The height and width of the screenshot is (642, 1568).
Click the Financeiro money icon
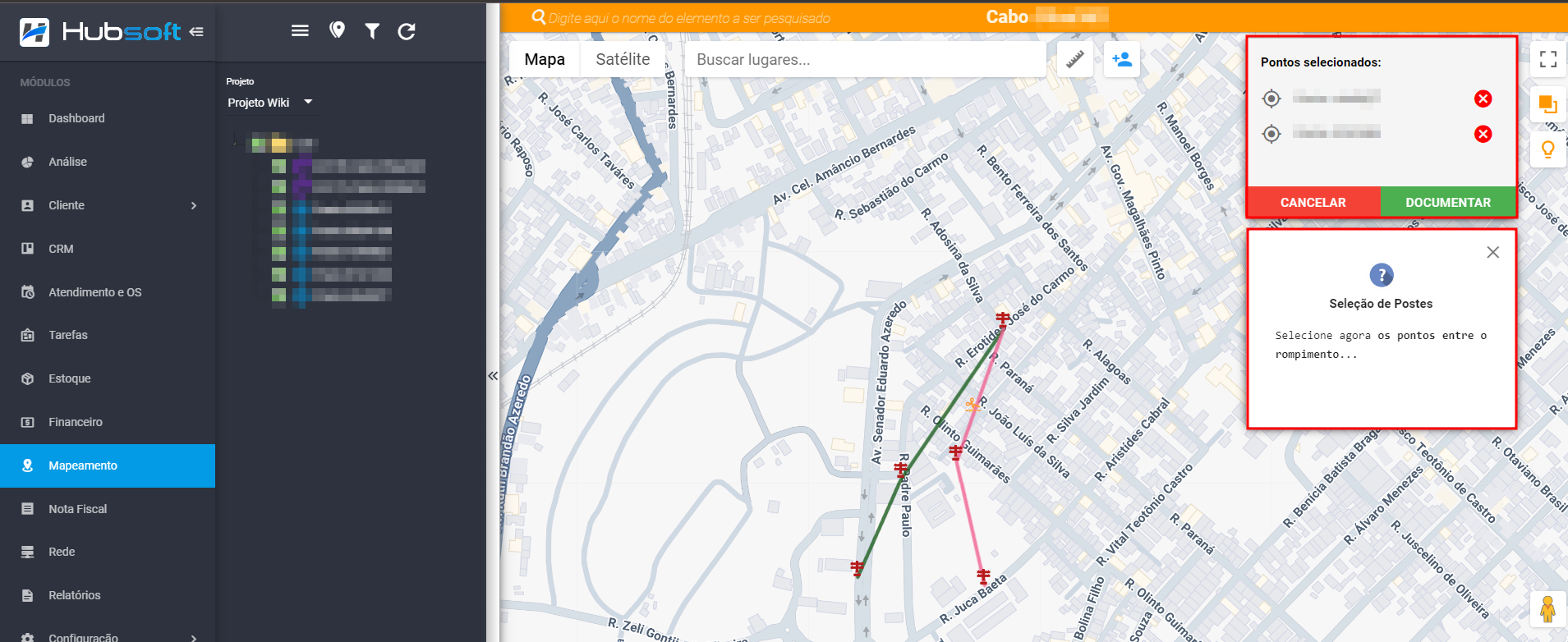click(x=27, y=422)
